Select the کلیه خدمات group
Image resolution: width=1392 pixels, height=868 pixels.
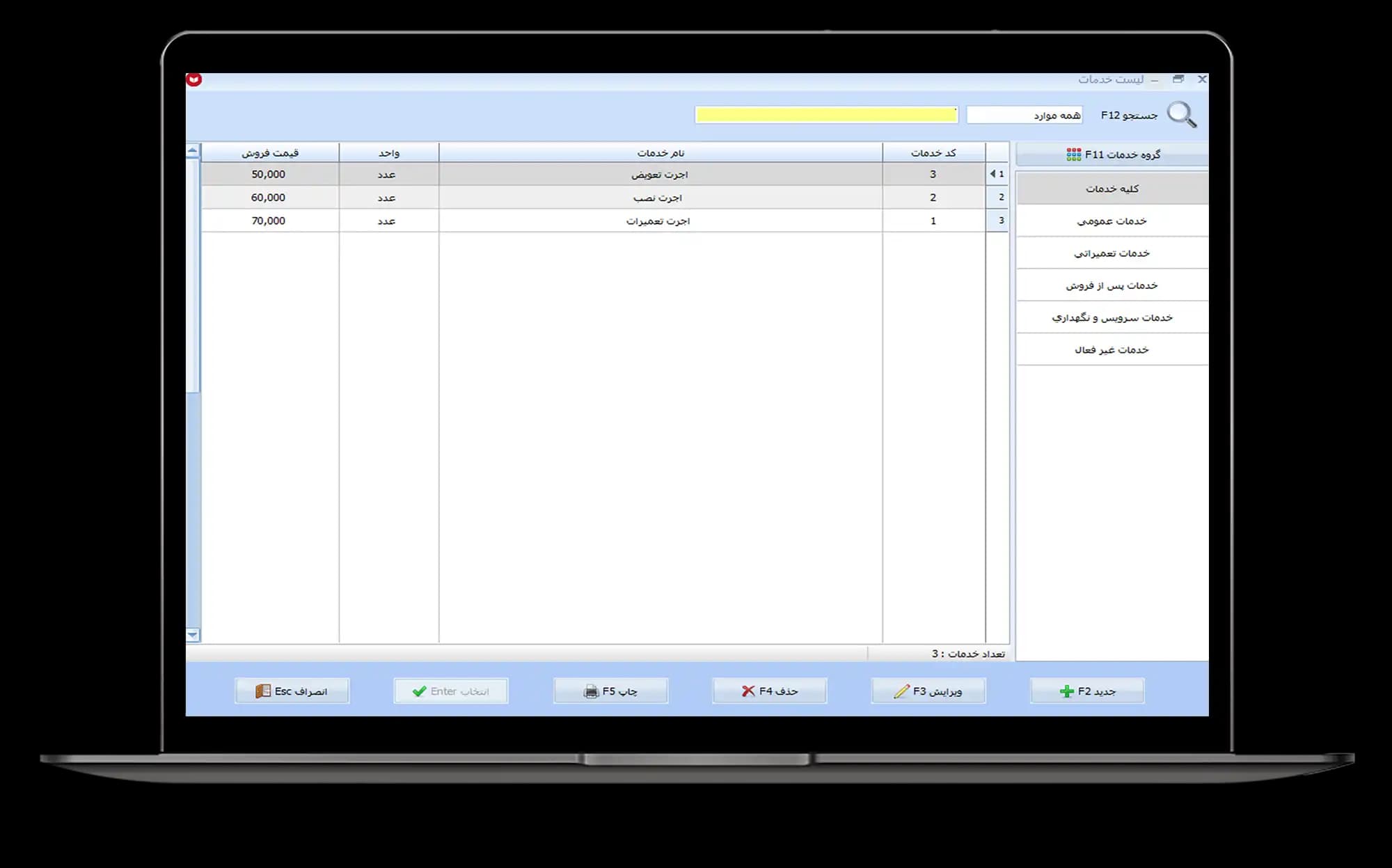click(x=1112, y=189)
